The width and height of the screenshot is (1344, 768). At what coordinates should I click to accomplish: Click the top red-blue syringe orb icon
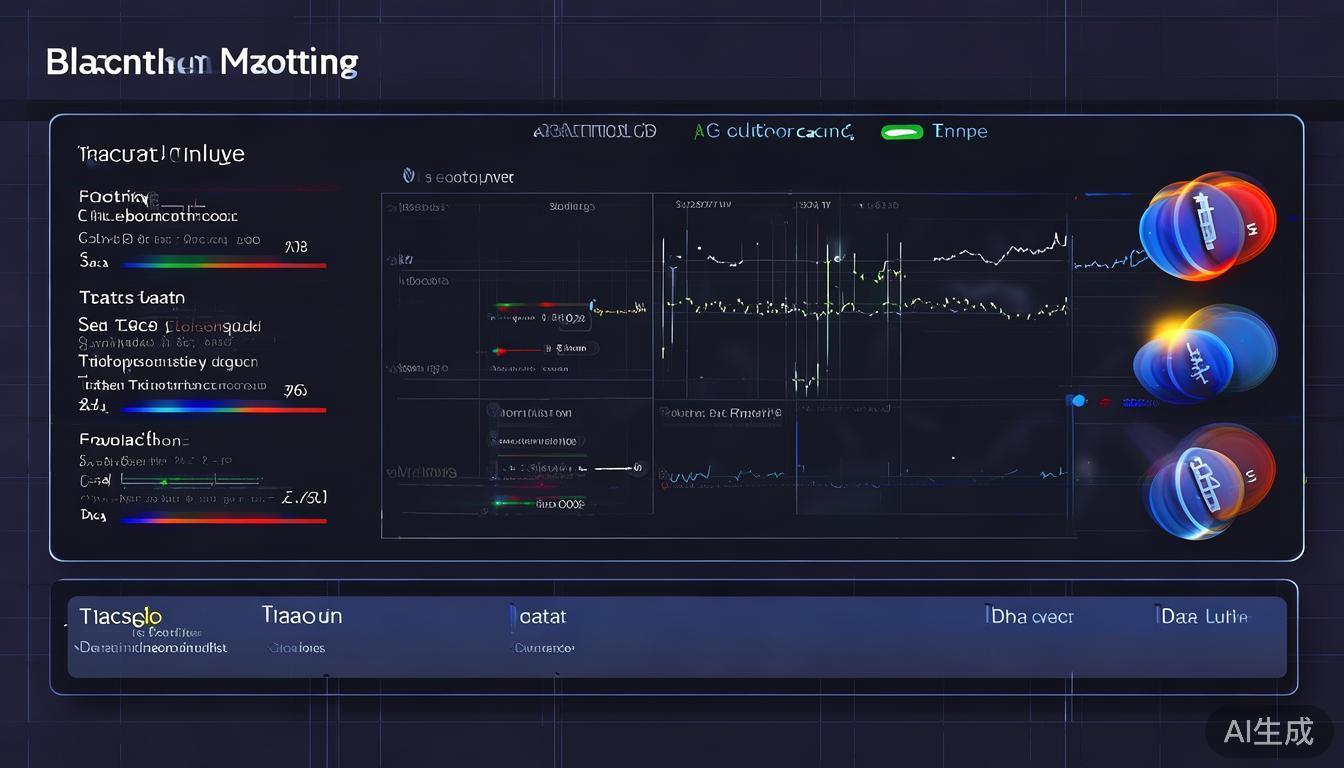[x=1208, y=224]
